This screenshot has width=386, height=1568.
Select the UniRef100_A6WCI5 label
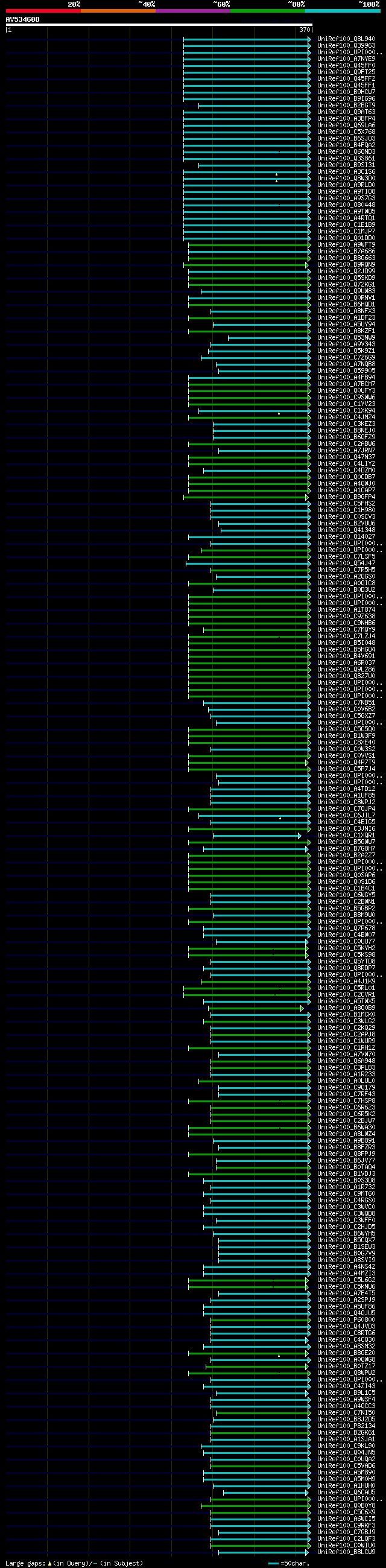[346, 1519]
